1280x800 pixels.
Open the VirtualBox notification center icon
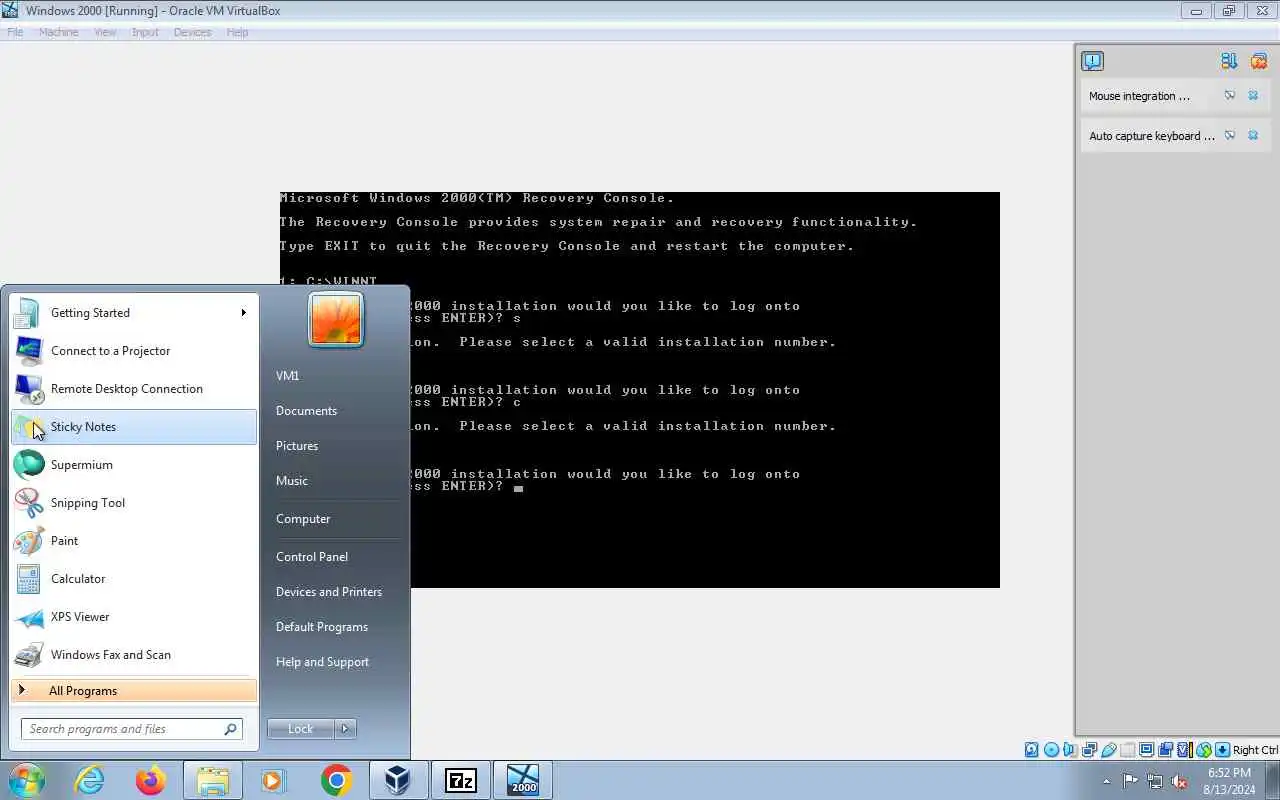pyautogui.click(x=1092, y=61)
